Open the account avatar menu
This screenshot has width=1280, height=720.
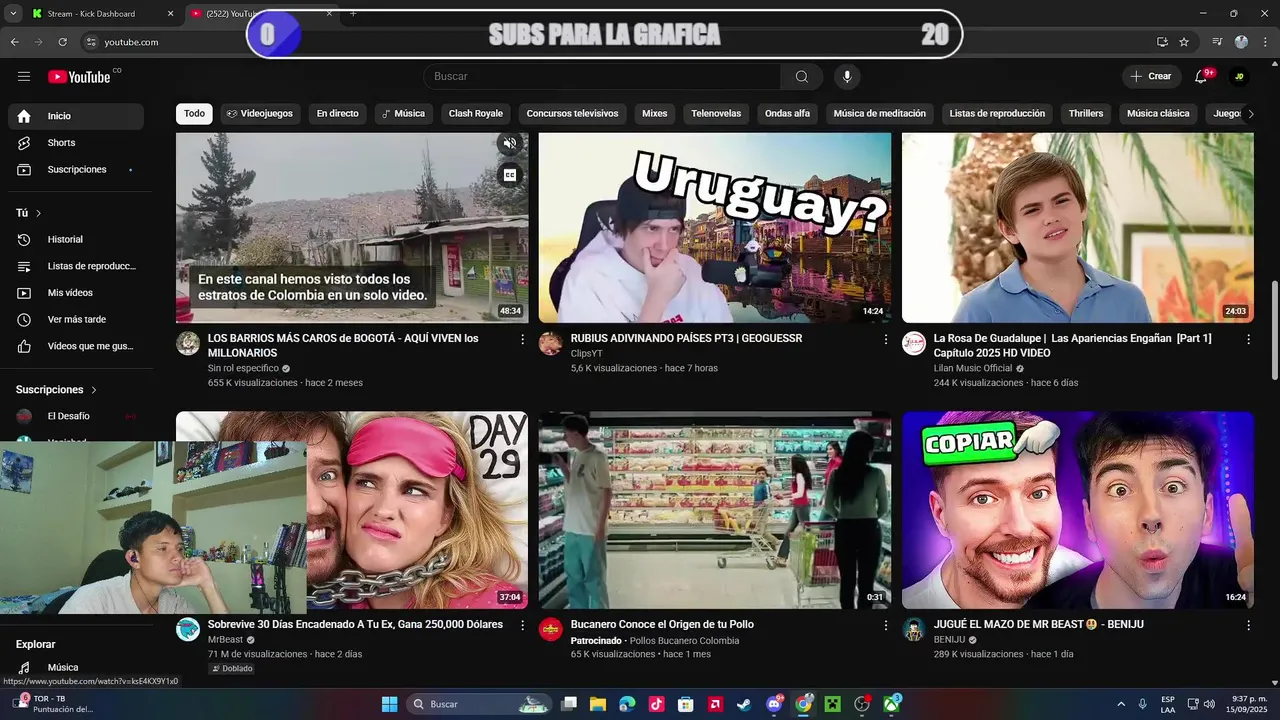pos(1239,77)
